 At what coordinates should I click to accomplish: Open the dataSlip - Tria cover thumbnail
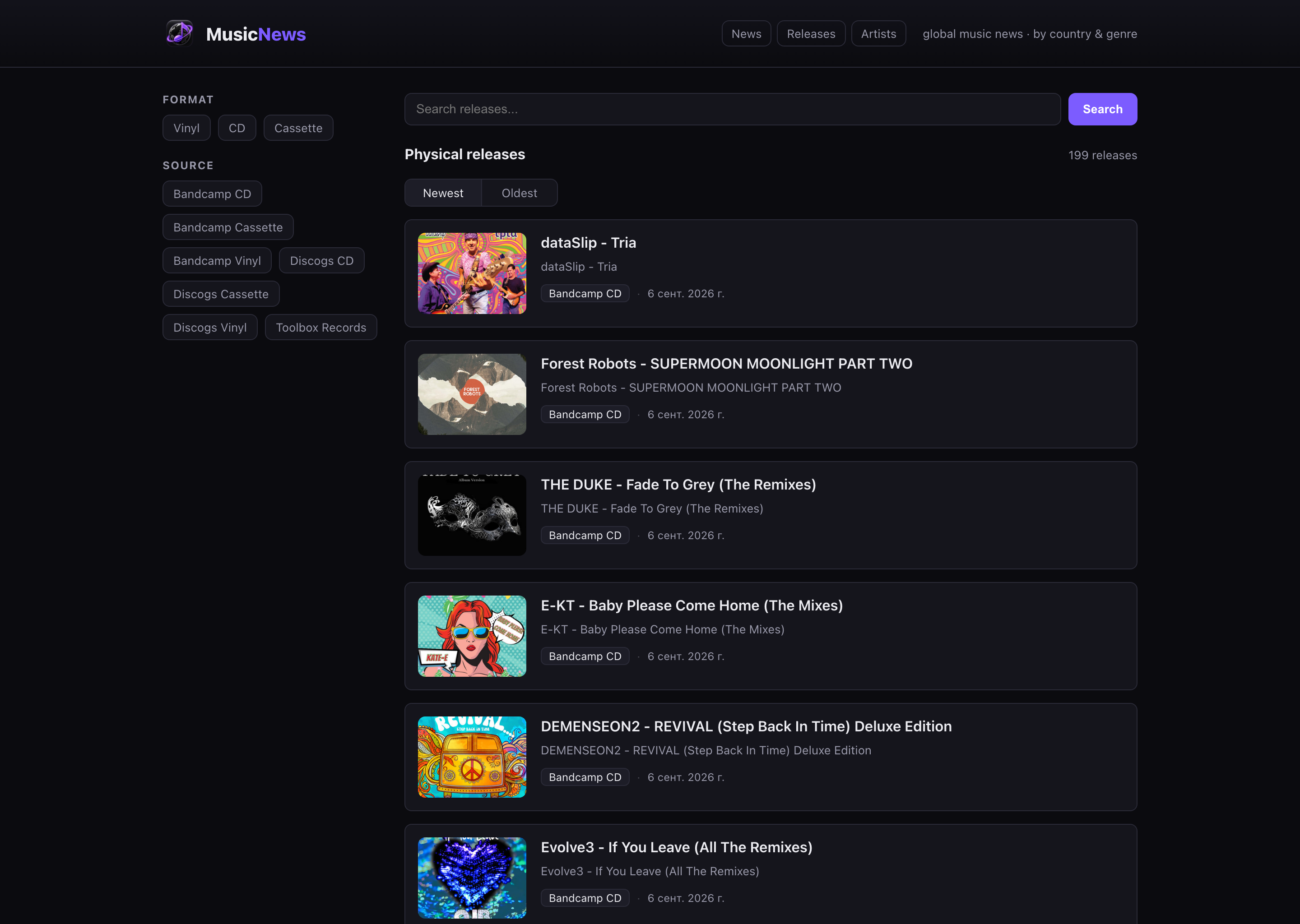point(472,273)
